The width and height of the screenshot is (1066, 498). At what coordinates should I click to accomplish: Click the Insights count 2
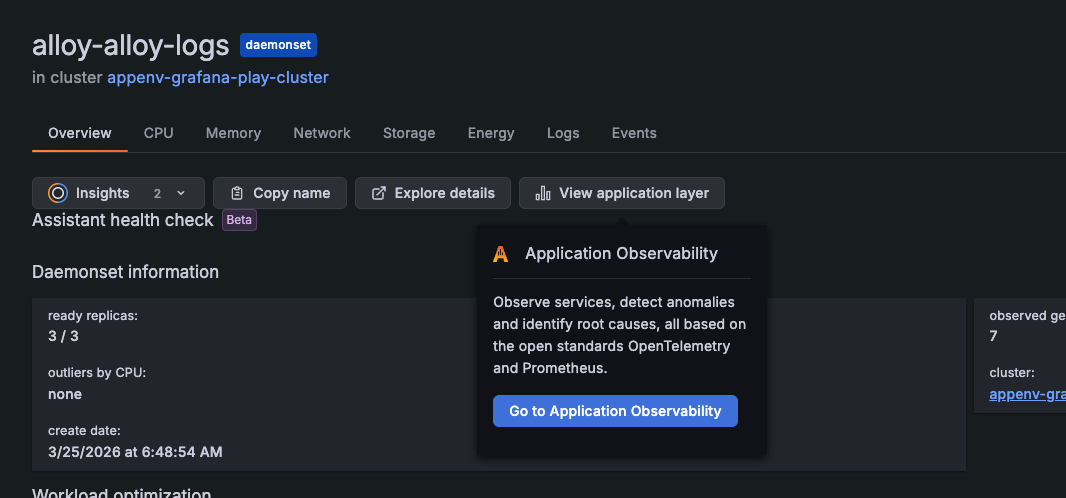click(157, 194)
